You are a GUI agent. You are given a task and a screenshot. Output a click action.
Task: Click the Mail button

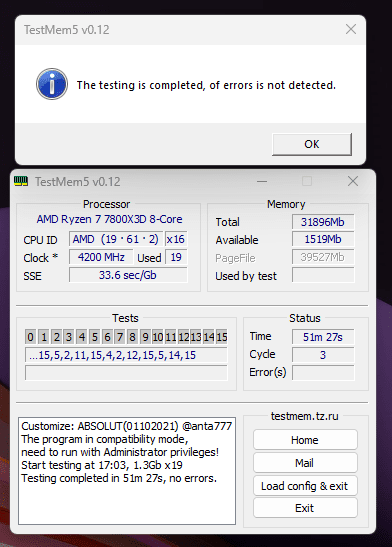(305, 463)
